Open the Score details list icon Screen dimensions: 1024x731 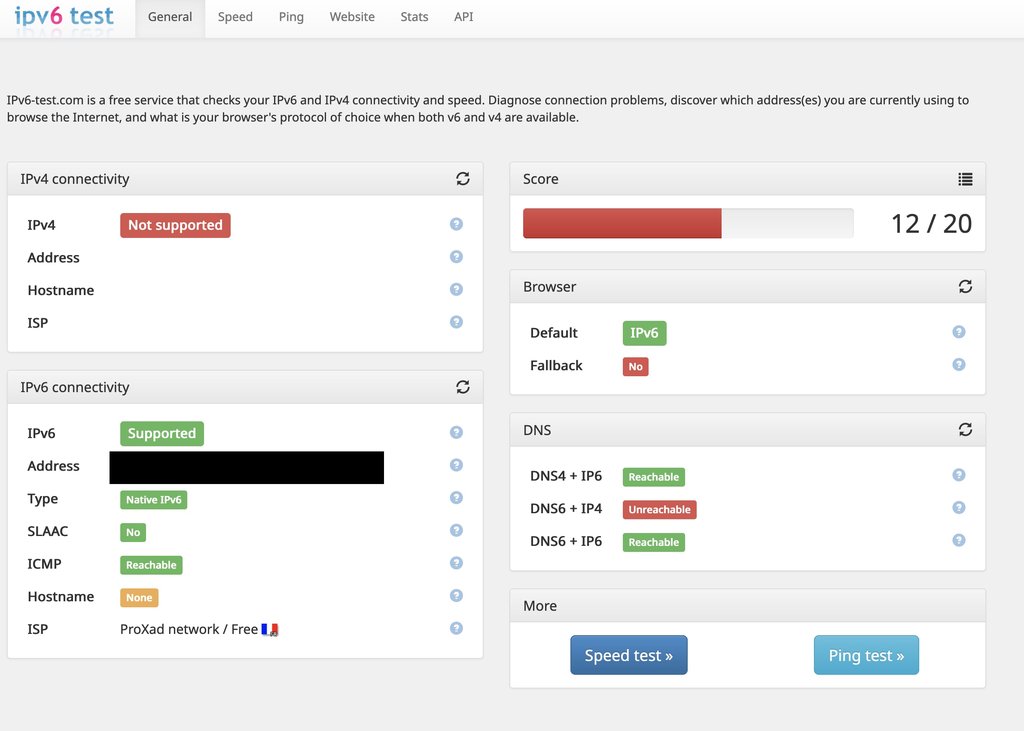tap(965, 179)
